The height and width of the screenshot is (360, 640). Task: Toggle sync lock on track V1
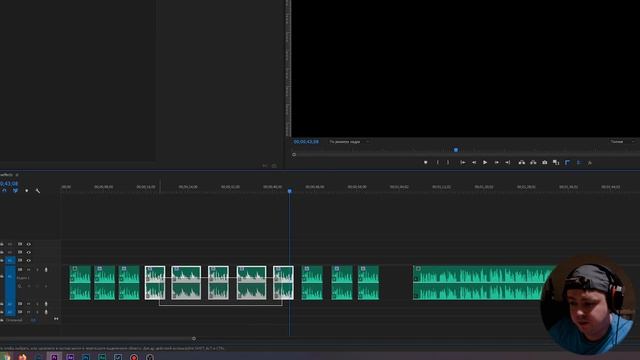(x=20, y=260)
